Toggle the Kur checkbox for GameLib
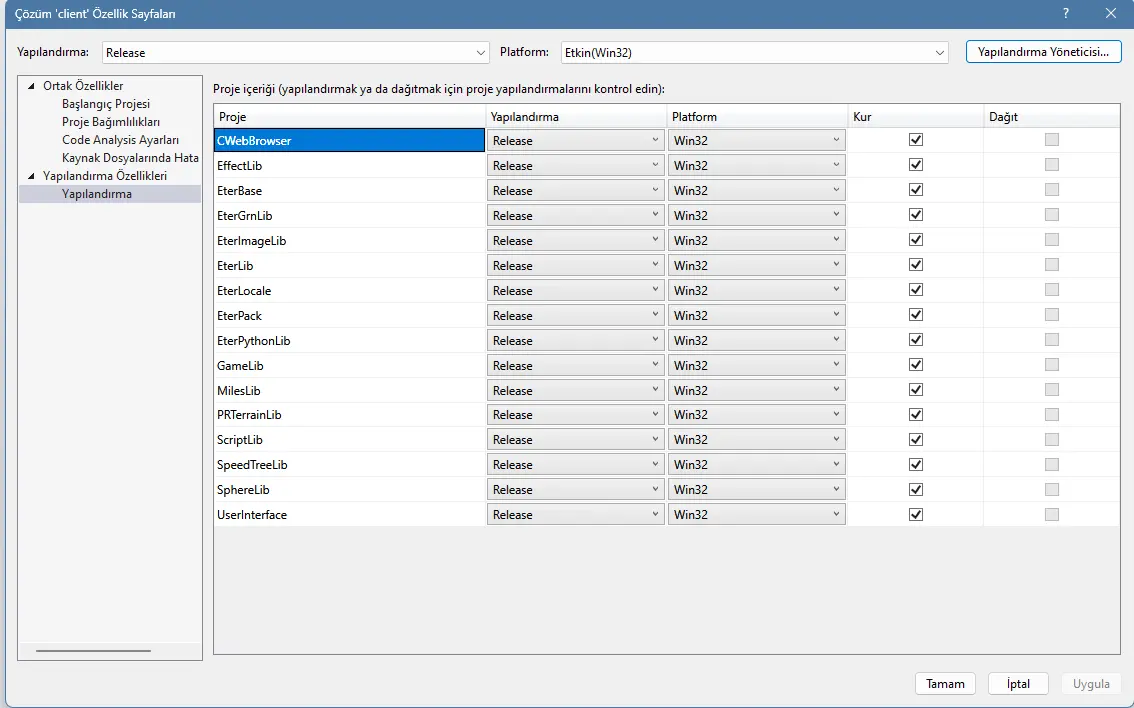The width and height of the screenshot is (1134, 708). coord(915,365)
